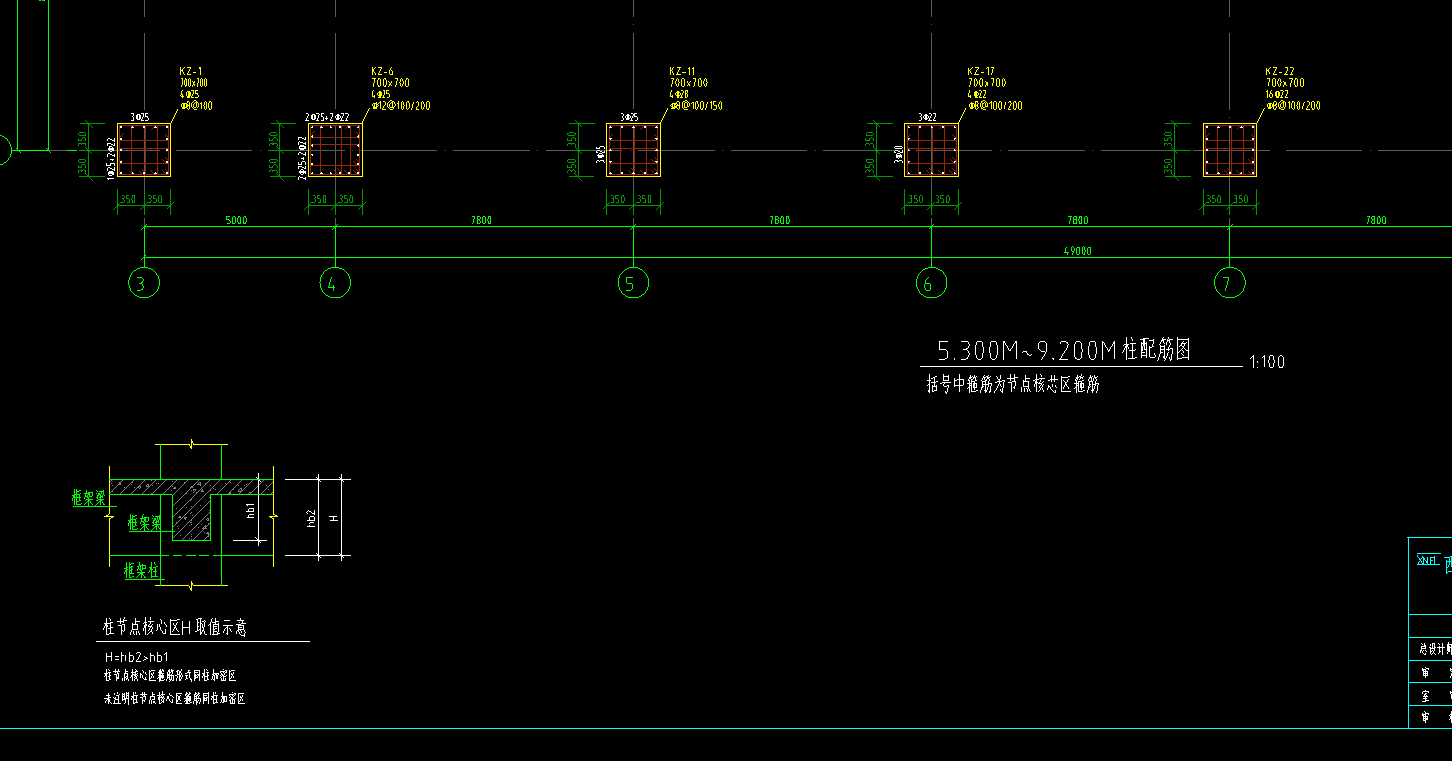Viewport: 1452px width, 761px height.
Task: Select the 柱节点核心区H取值示意 title
Action: (x=175, y=628)
